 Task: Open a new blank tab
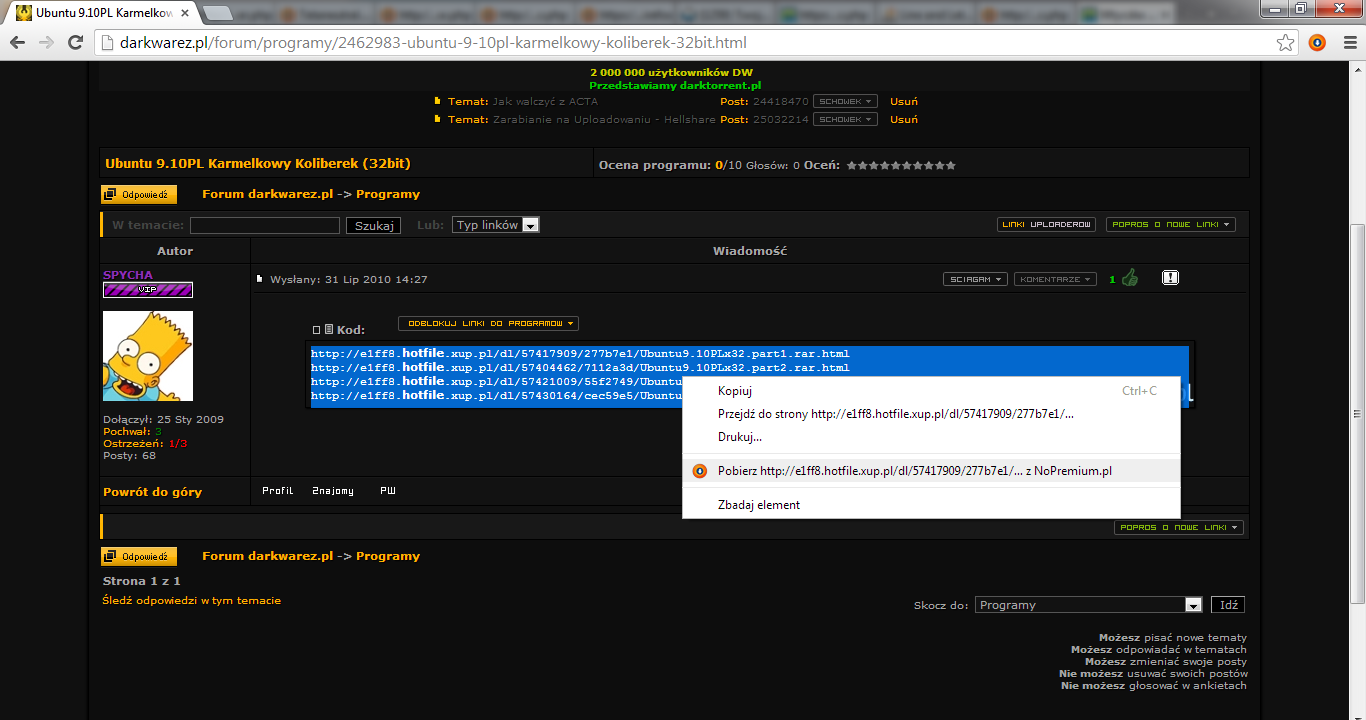point(218,14)
